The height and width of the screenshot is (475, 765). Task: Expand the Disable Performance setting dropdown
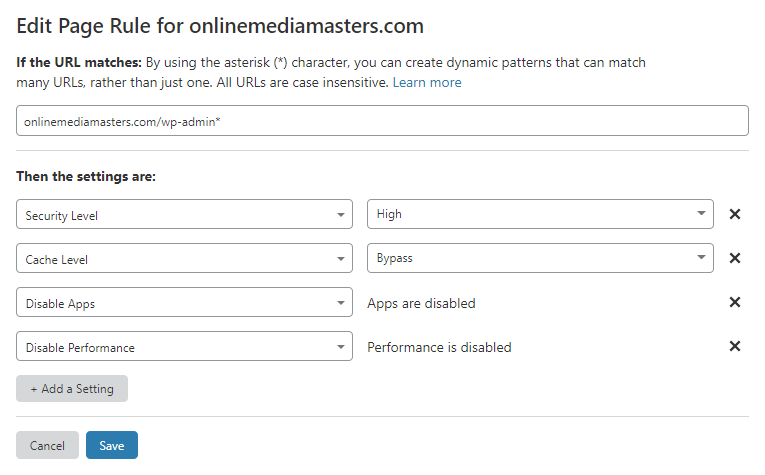184,347
